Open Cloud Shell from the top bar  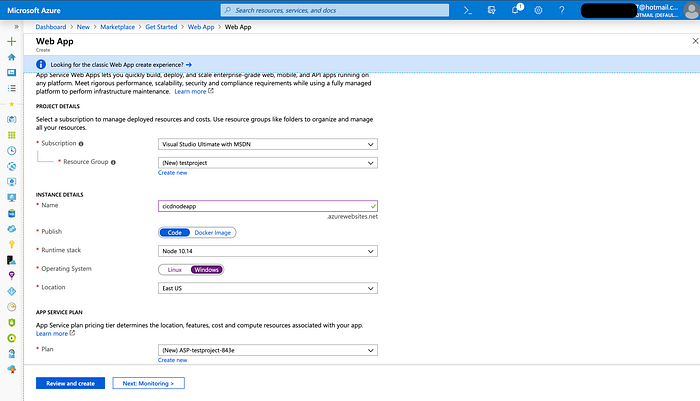point(467,10)
